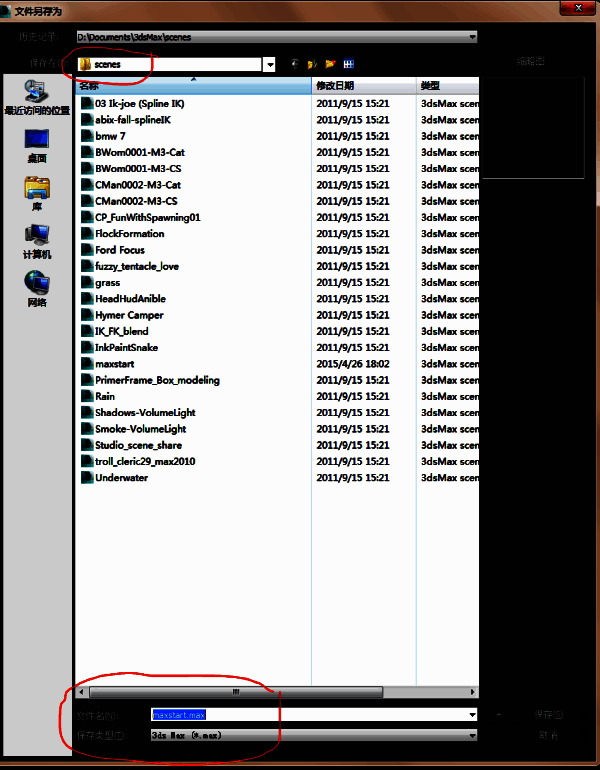Open the Network sidebar location
The height and width of the screenshot is (770, 600).
pos(37,288)
